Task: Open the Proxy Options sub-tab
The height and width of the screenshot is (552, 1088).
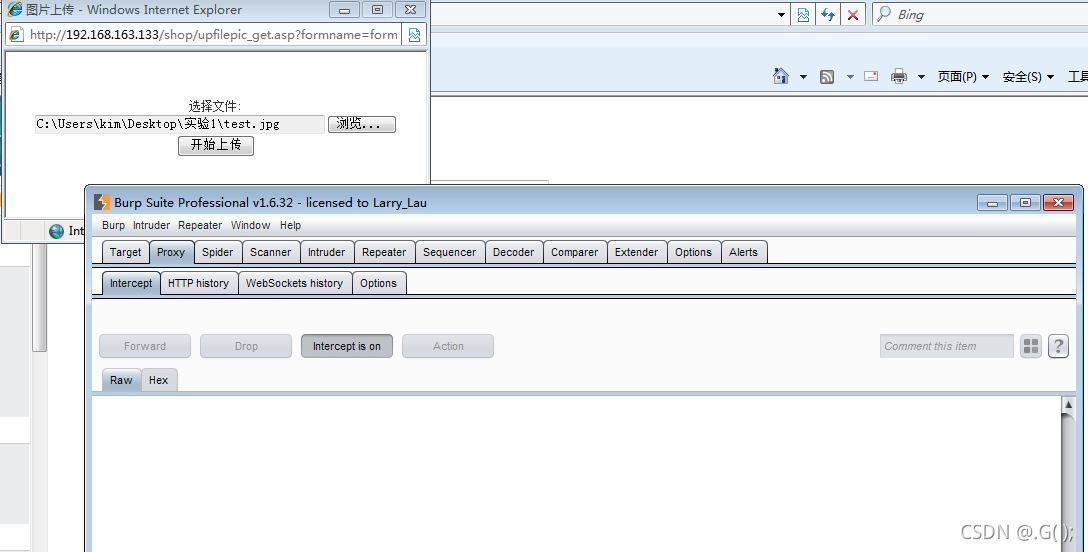Action: [x=378, y=283]
